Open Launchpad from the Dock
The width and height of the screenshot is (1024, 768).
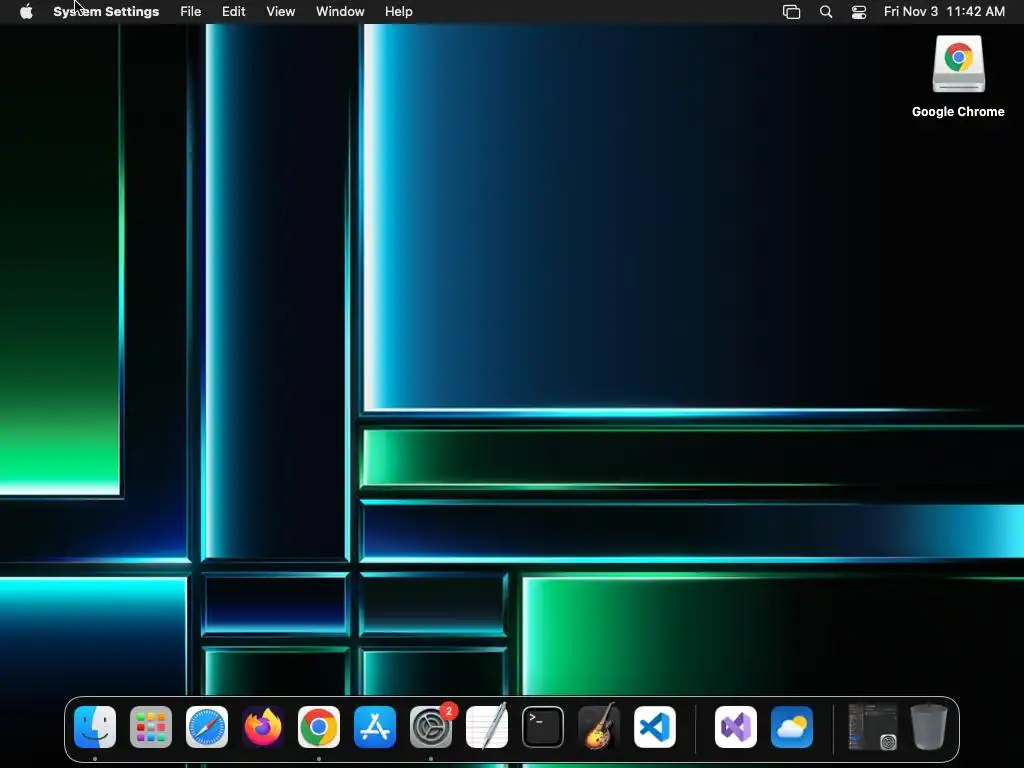pos(151,727)
